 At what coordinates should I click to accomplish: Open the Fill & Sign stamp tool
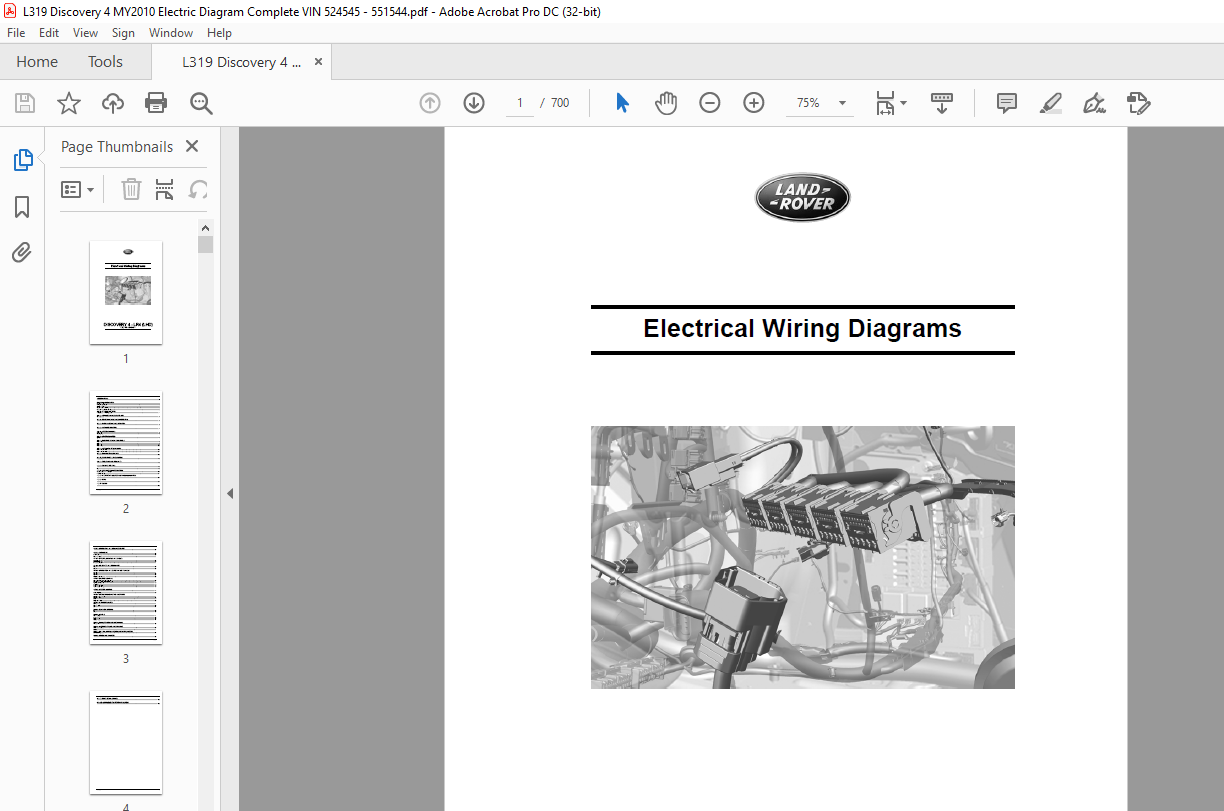point(1138,103)
